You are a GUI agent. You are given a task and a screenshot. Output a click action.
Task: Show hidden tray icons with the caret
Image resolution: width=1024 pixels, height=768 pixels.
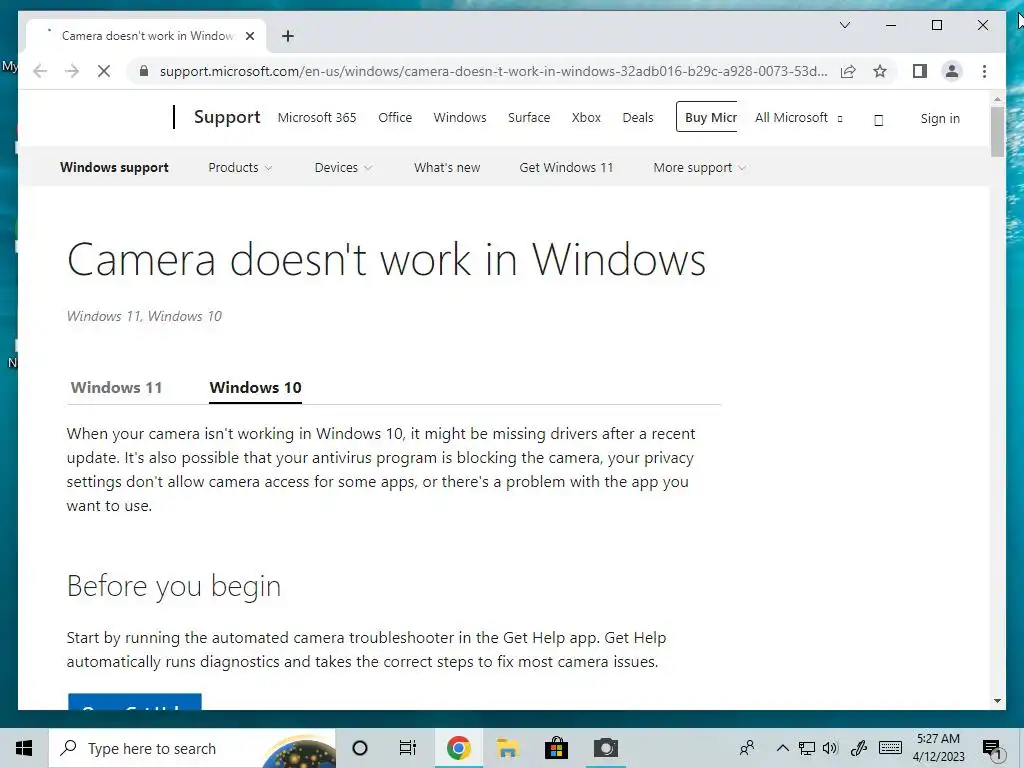[782, 748]
